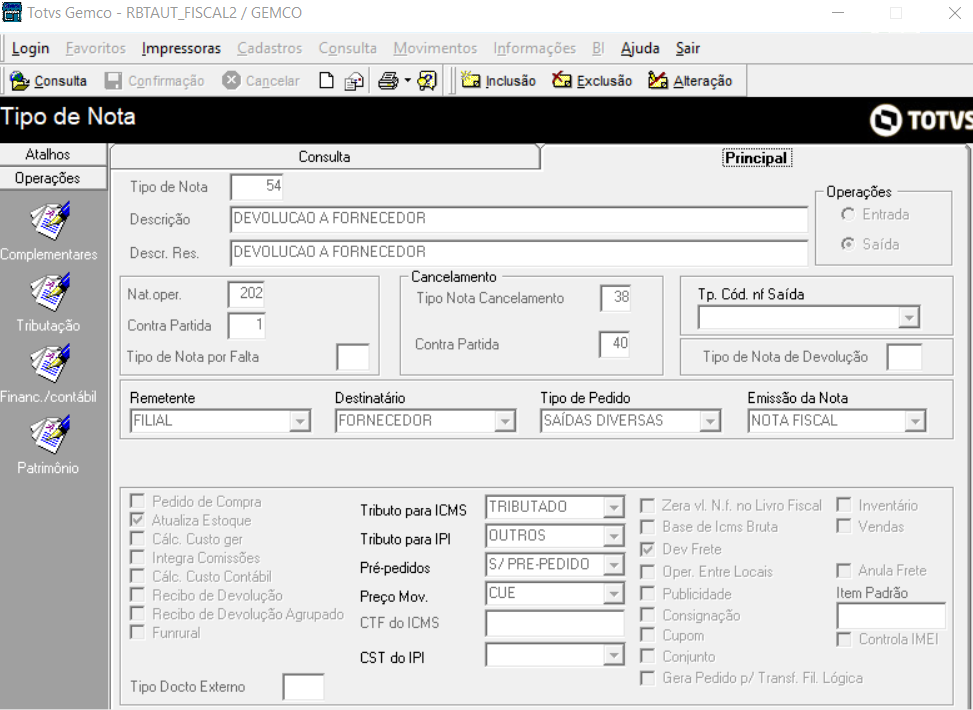The width and height of the screenshot is (973, 710).
Task: Click the Totvs Gemco app title icon
Action: (x=12, y=12)
